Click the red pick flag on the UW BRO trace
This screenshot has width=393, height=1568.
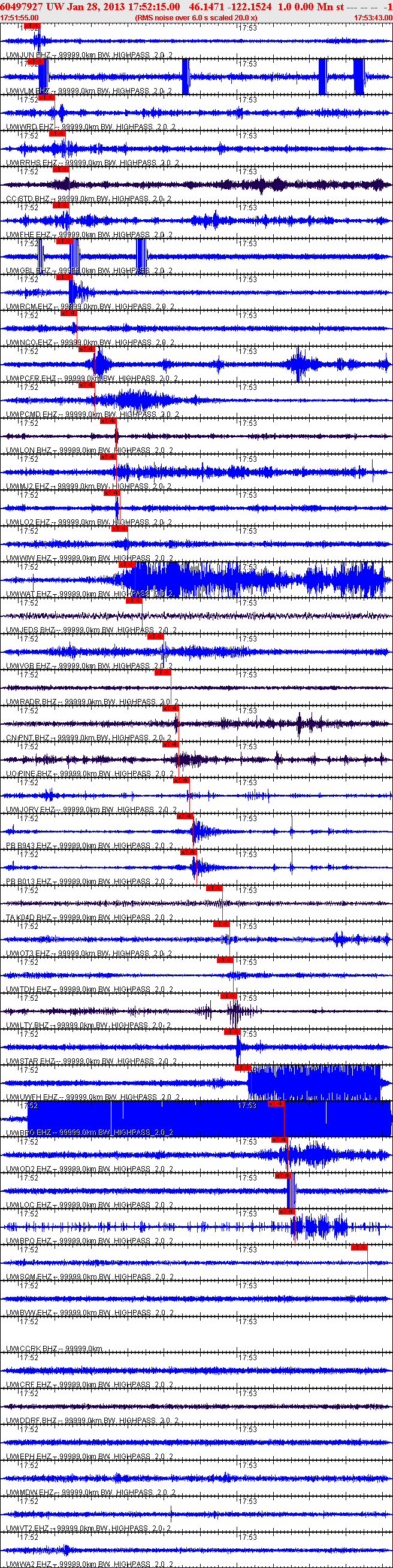tap(276, 1104)
